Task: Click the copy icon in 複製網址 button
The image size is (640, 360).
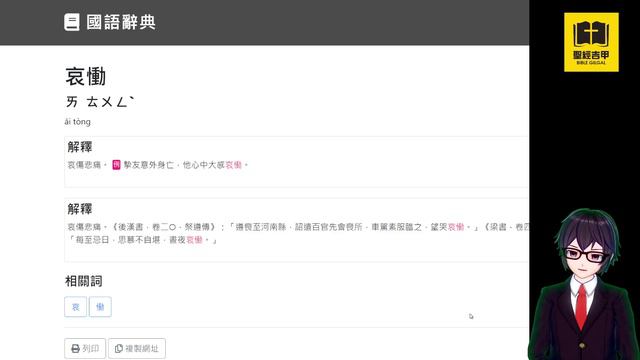Action: tap(119, 349)
